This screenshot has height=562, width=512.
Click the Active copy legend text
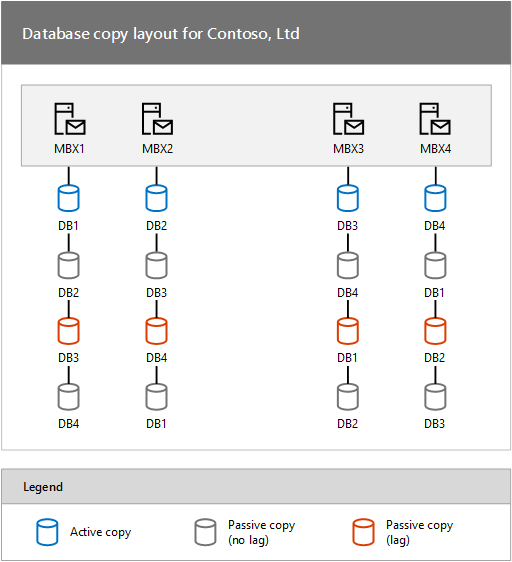pos(101,532)
